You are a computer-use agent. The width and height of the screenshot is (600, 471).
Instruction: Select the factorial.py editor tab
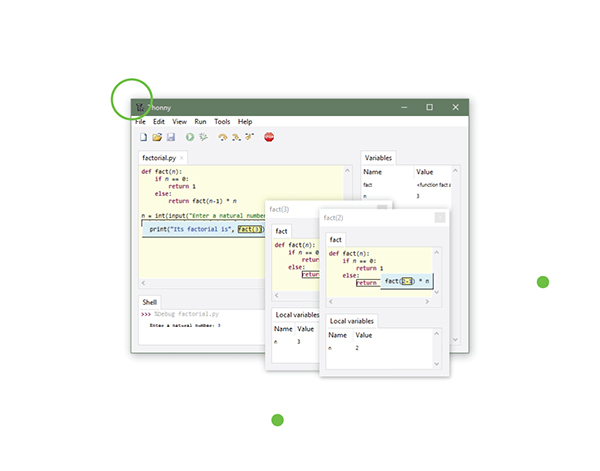[158, 158]
